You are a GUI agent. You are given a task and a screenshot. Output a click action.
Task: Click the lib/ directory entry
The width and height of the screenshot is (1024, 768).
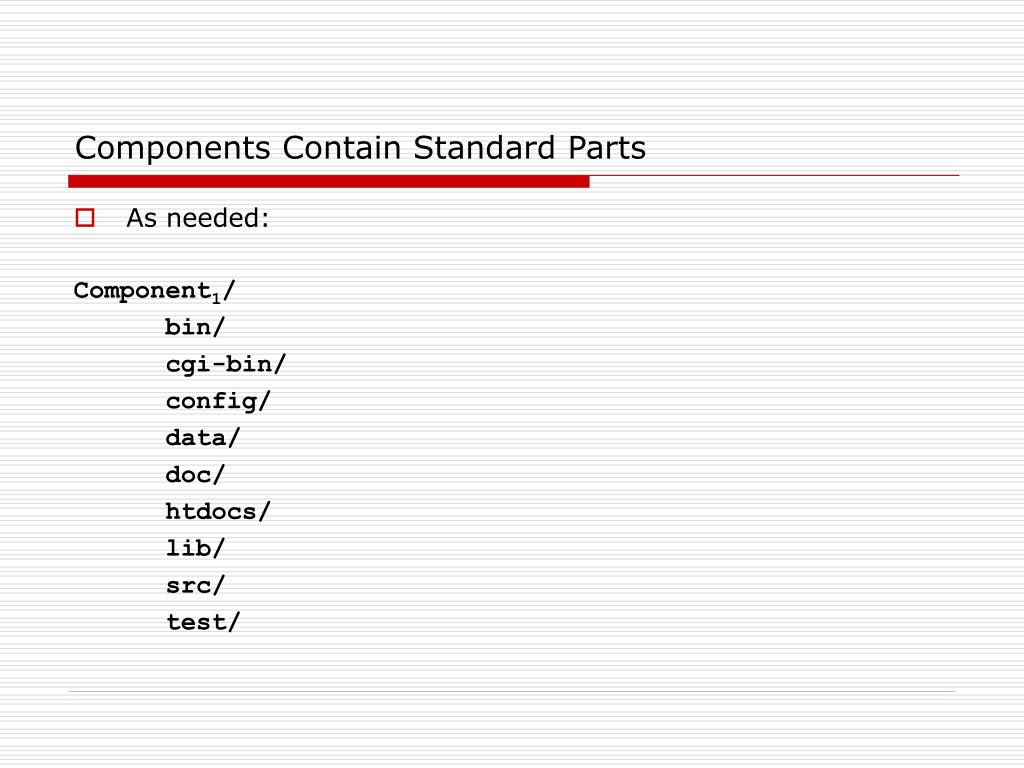tap(195, 548)
